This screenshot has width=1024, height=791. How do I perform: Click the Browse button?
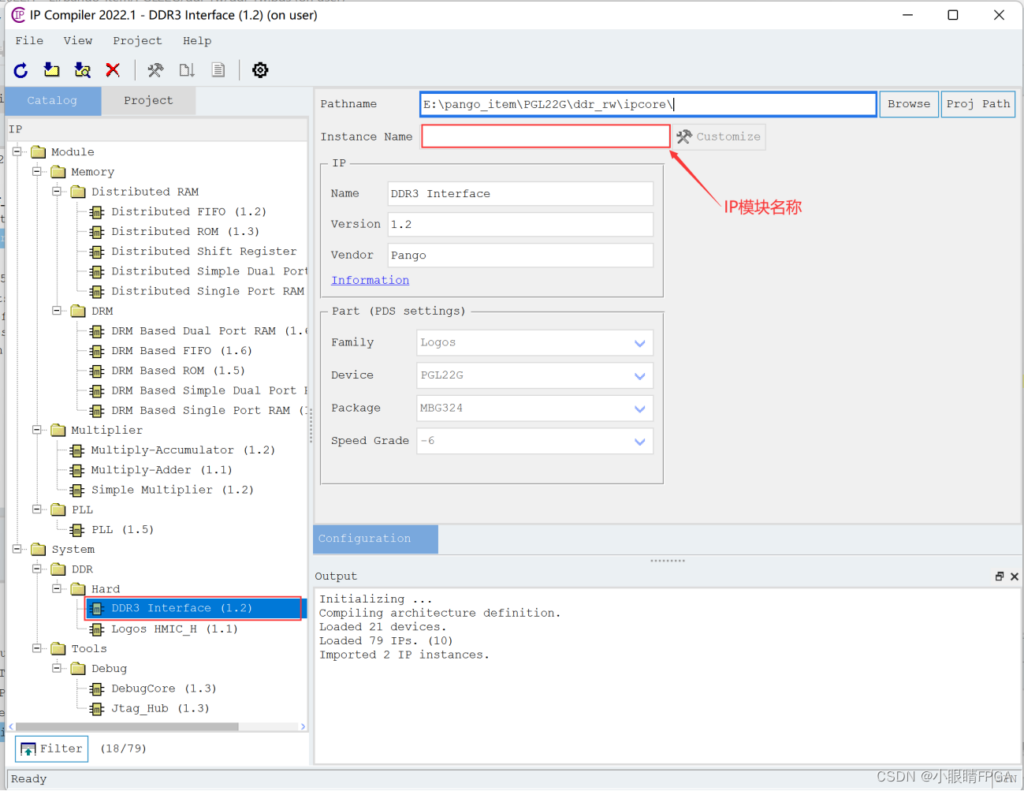[908, 104]
